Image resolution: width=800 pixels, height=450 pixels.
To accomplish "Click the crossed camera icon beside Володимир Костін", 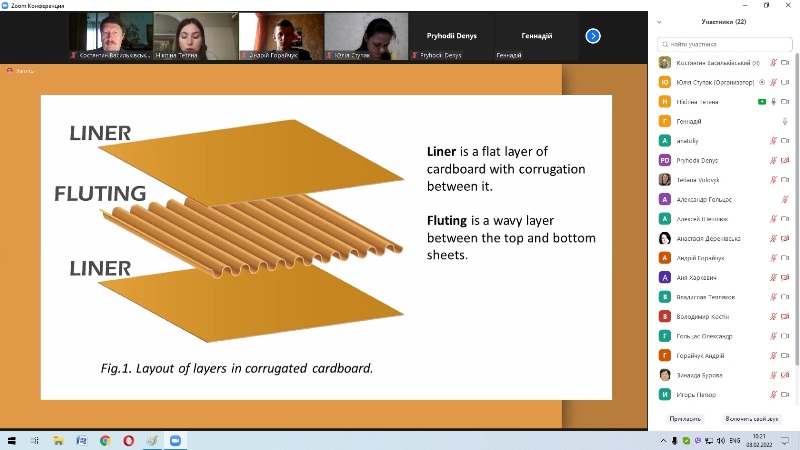I will (785, 316).
